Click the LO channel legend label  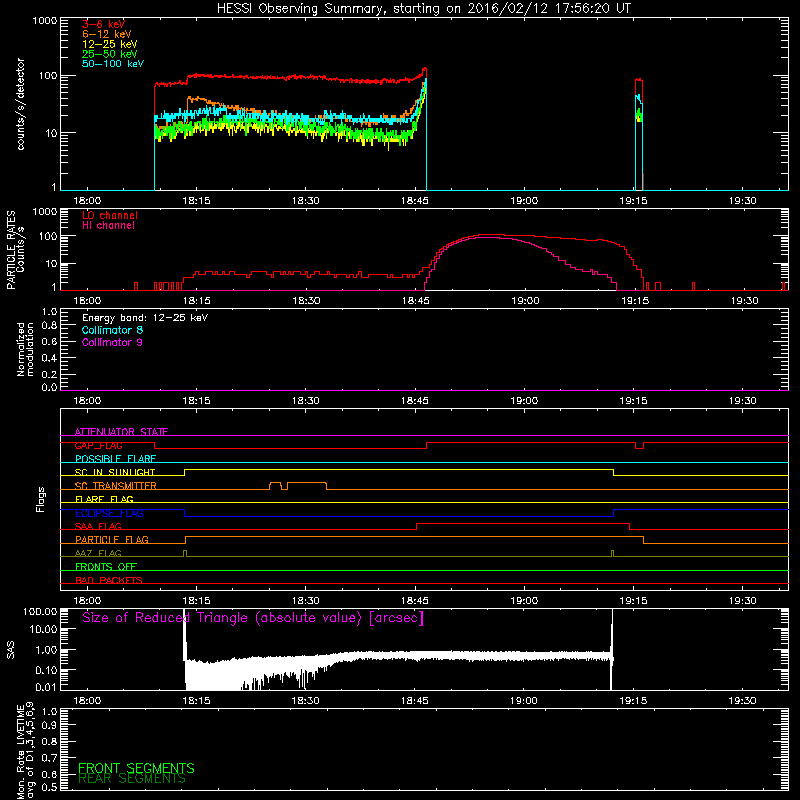pos(110,215)
